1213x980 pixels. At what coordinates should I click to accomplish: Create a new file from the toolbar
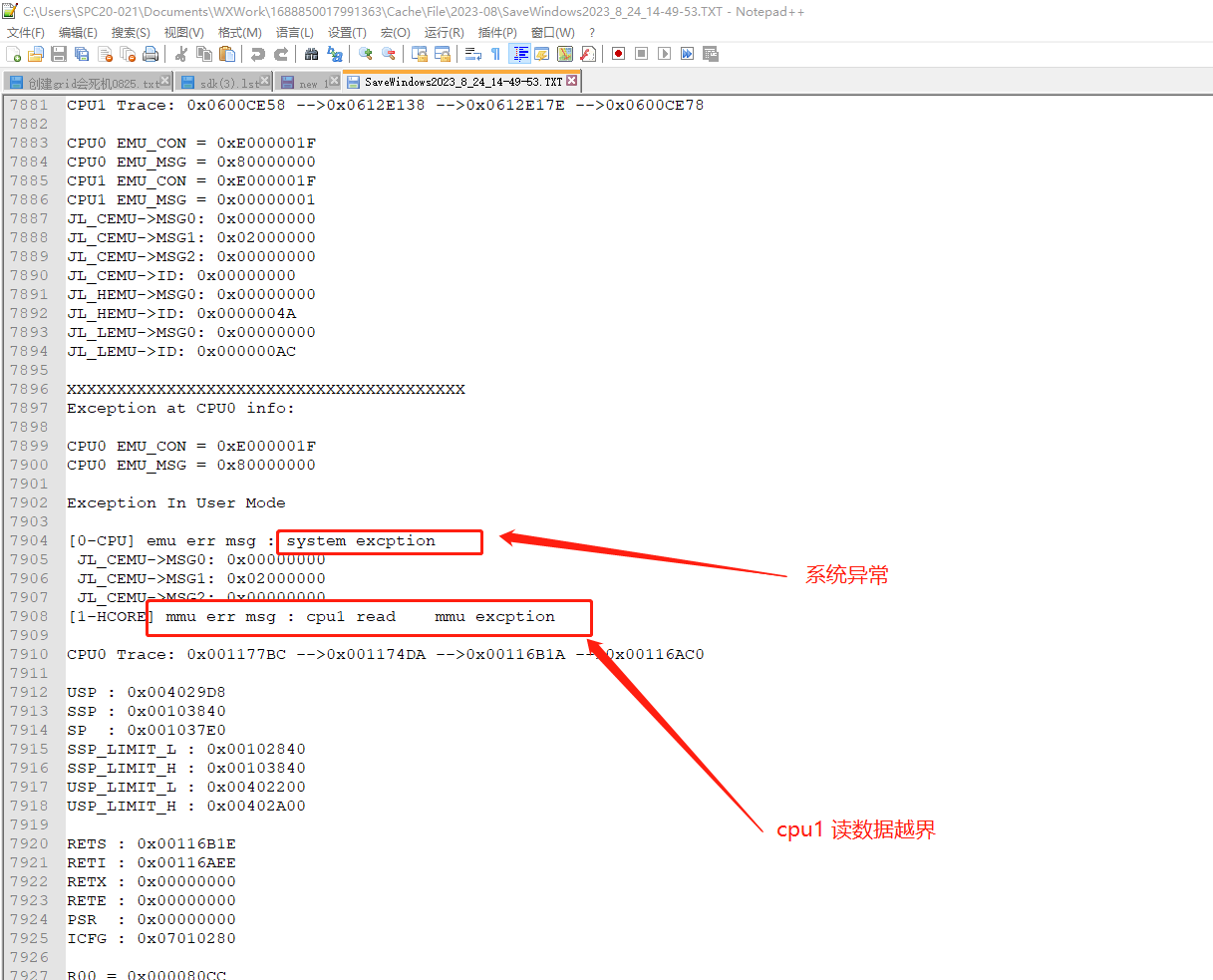coord(14,54)
